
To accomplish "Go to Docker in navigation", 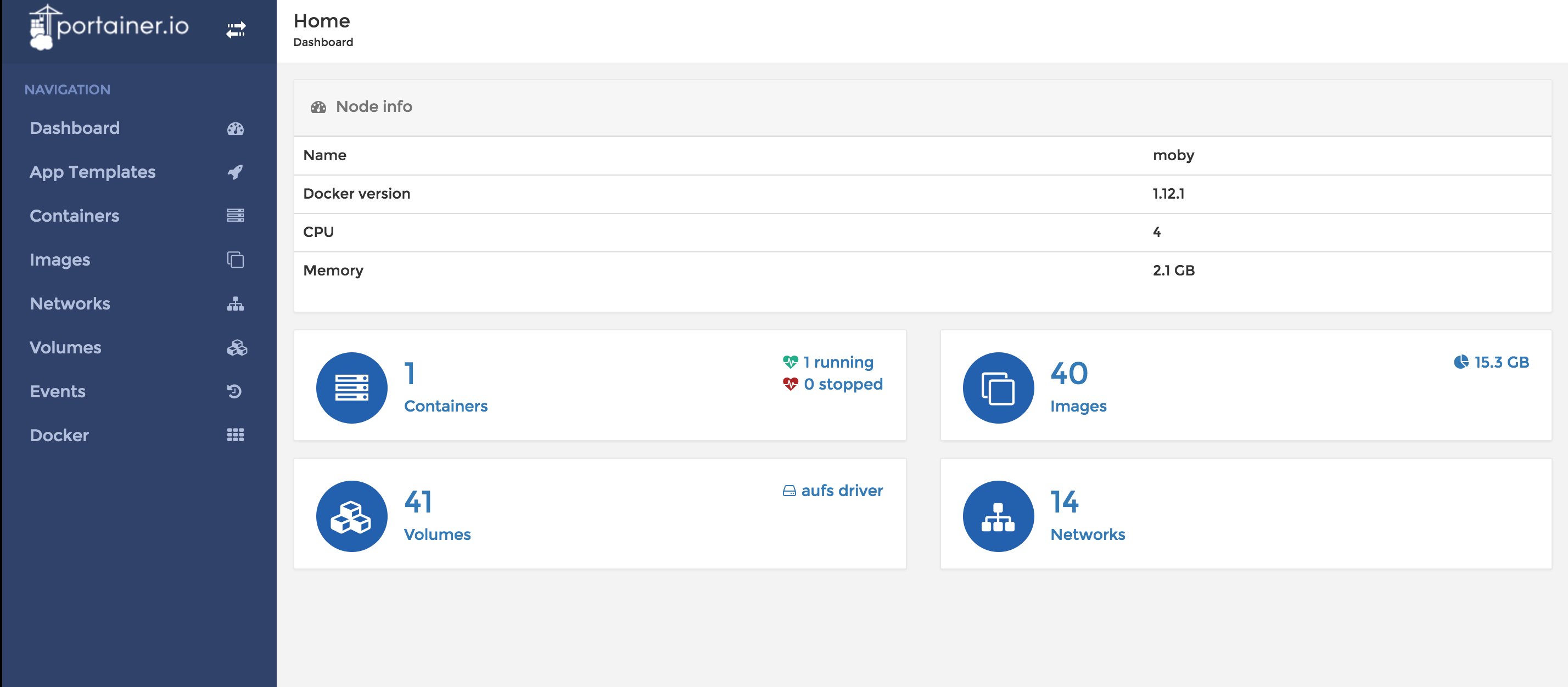I will 60,435.
